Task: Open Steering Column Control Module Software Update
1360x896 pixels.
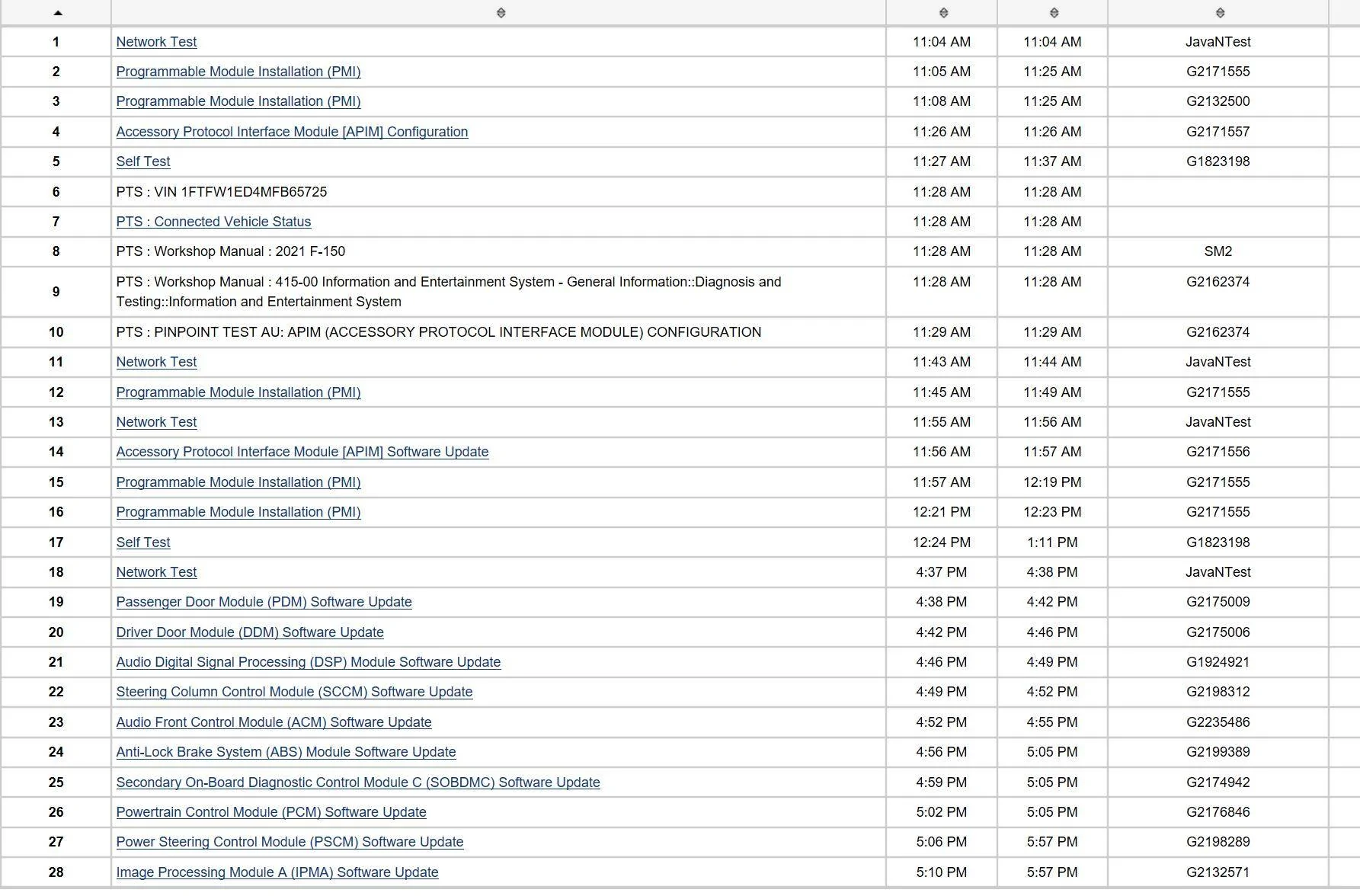Action: pyautogui.click(x=294, y=692)
